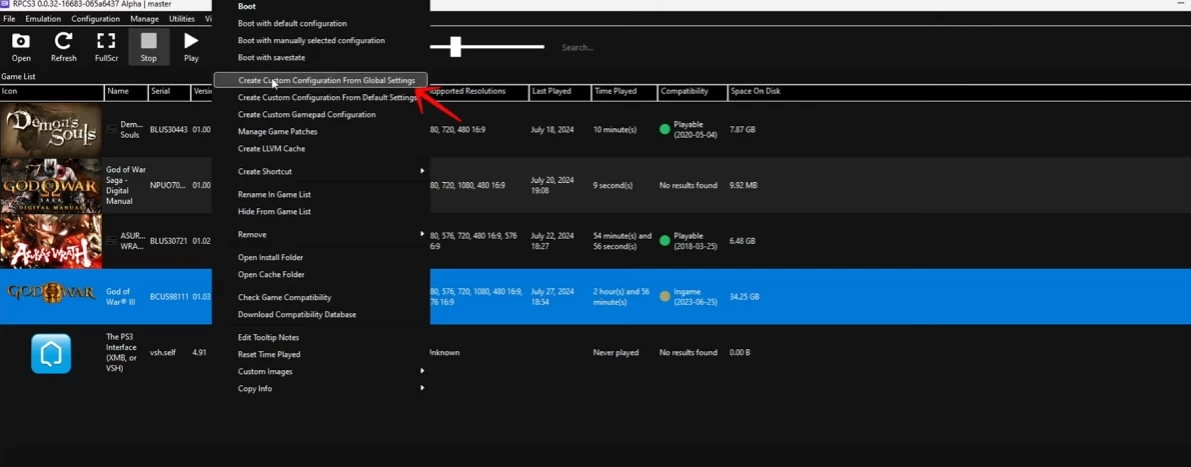This screenshot has height=467, width=1191.
Task: Choose Boot with savestate option
Action: [x=271, y=58]
